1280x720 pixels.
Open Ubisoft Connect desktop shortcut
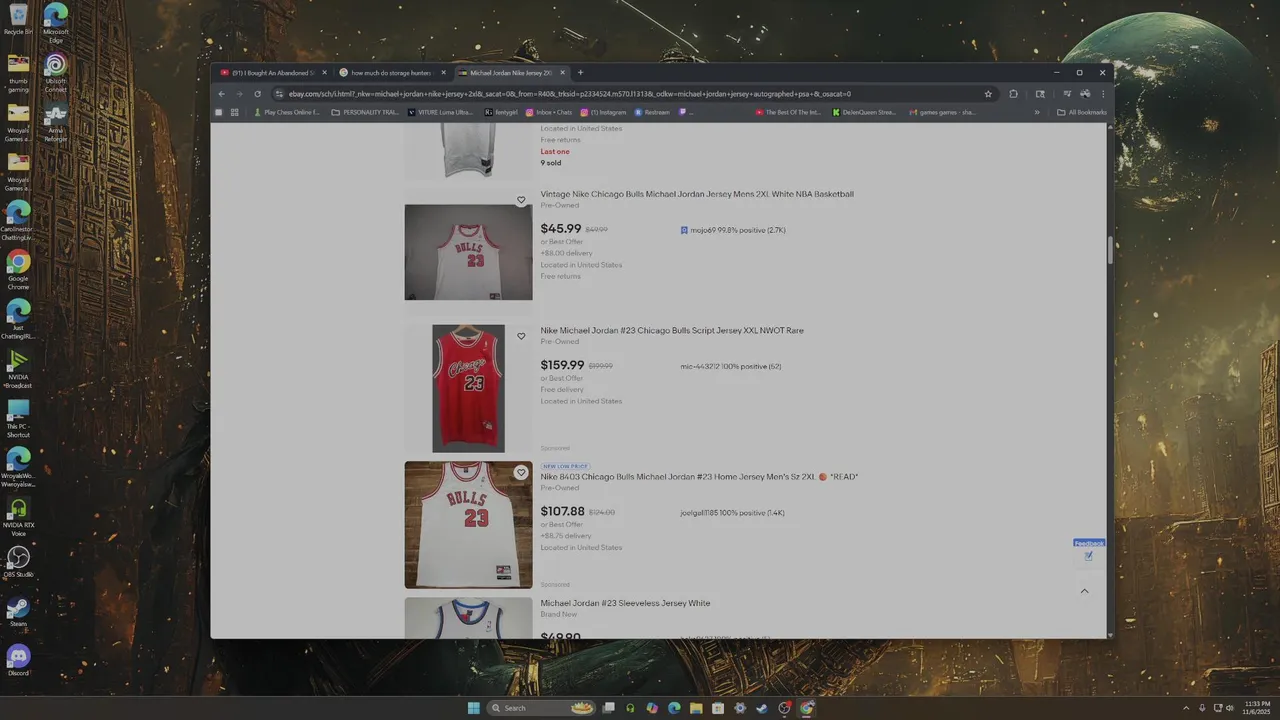tap(56, 72)
